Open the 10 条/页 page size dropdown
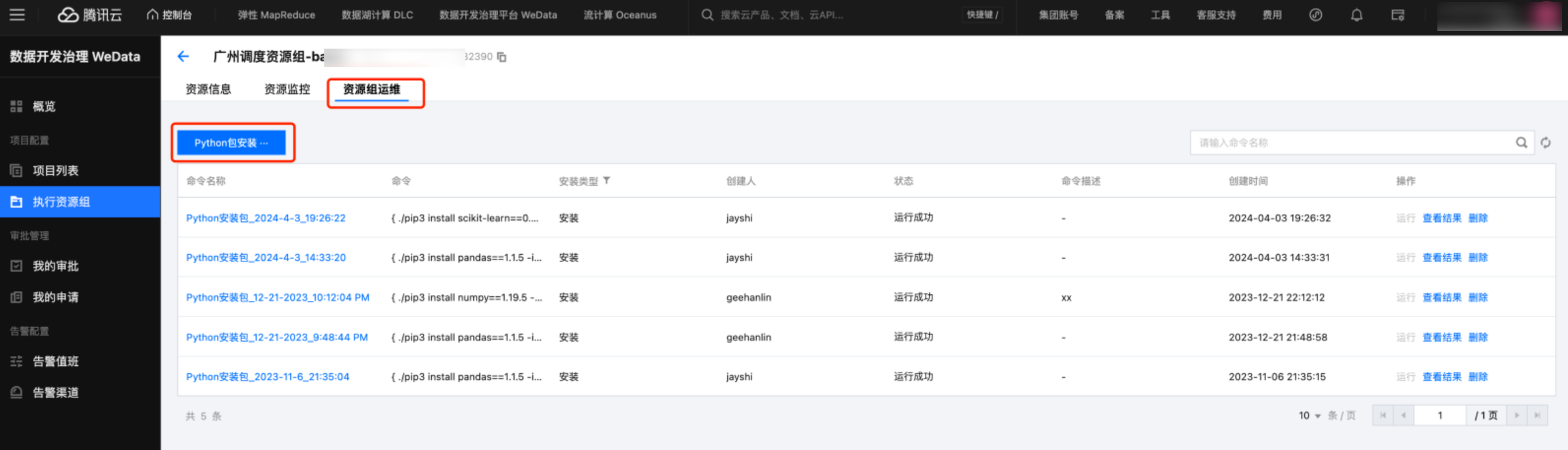Screen dimensions: 1568x450 pyautogui.click(x=1309, y=416)
